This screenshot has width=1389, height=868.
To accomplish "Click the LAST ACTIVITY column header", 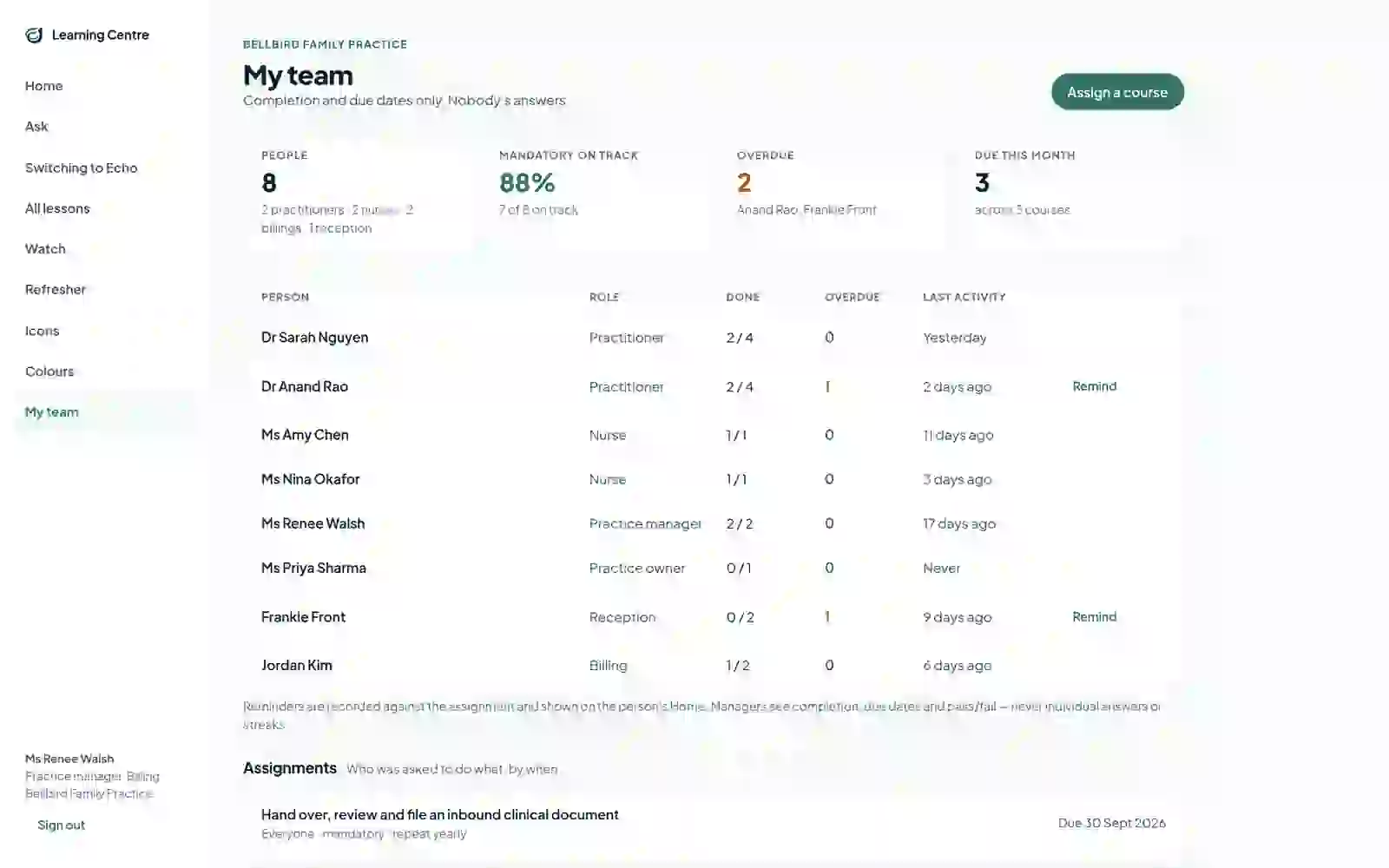I will (964, 297).
